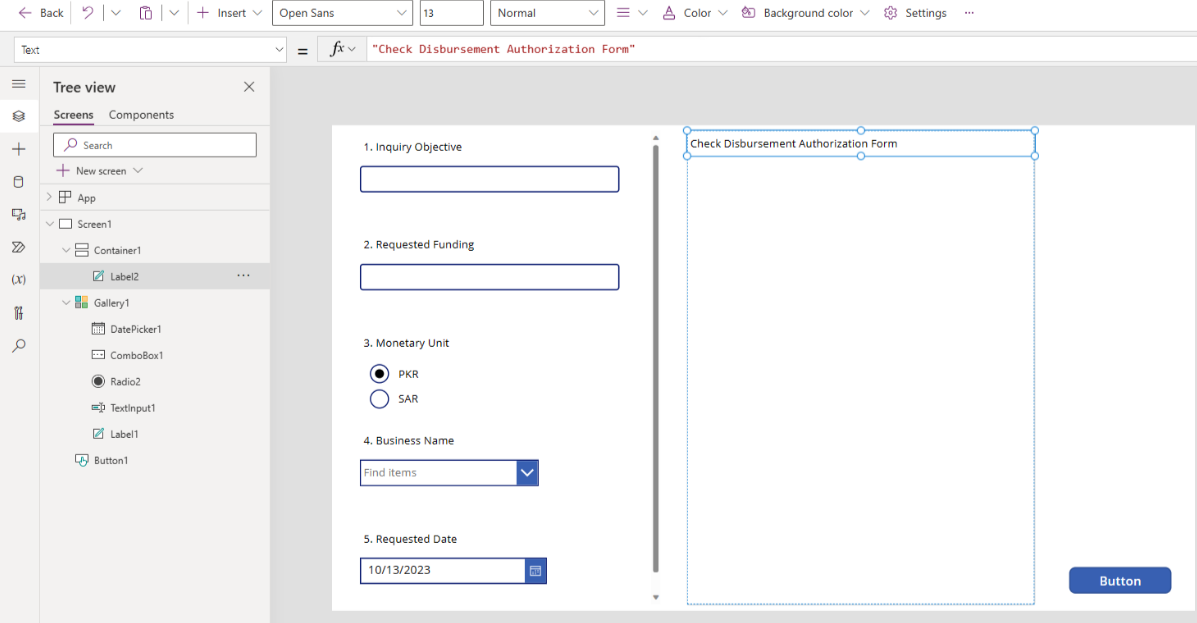Screen dimensions: 1197x623
Task: Open the Insert menu
Action: [x=229, y=13]
